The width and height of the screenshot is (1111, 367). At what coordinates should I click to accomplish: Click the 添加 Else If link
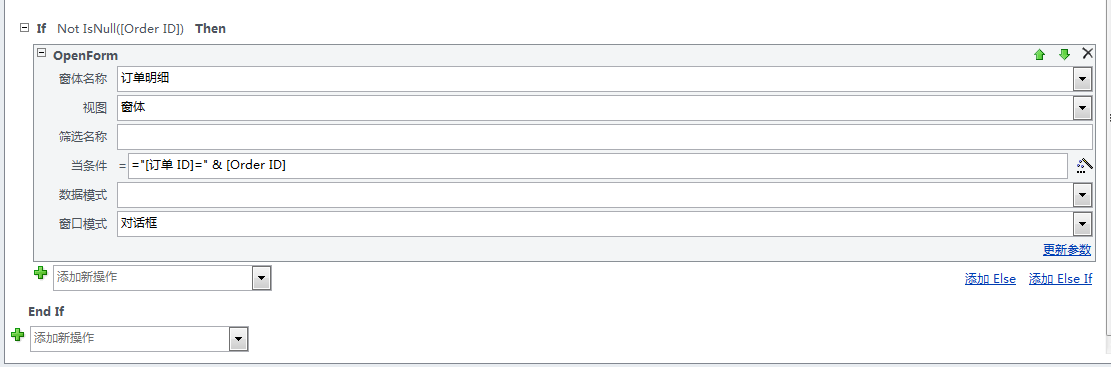tap(1060, 279)
